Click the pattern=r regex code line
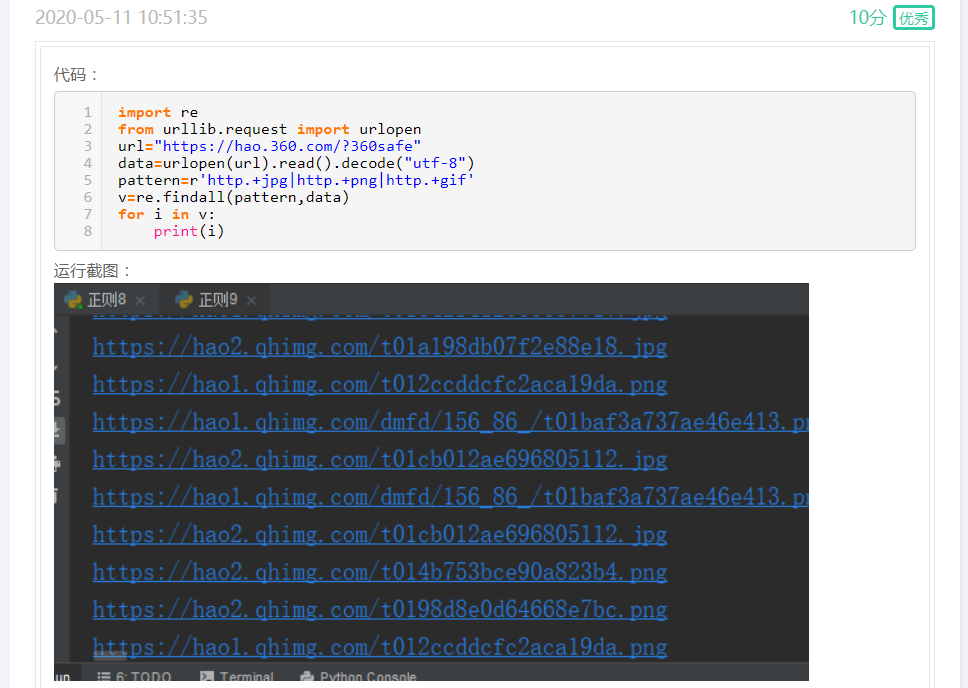The width and height of the screenshot is (968, 688). pyautogui.click(x=296, y=180)
